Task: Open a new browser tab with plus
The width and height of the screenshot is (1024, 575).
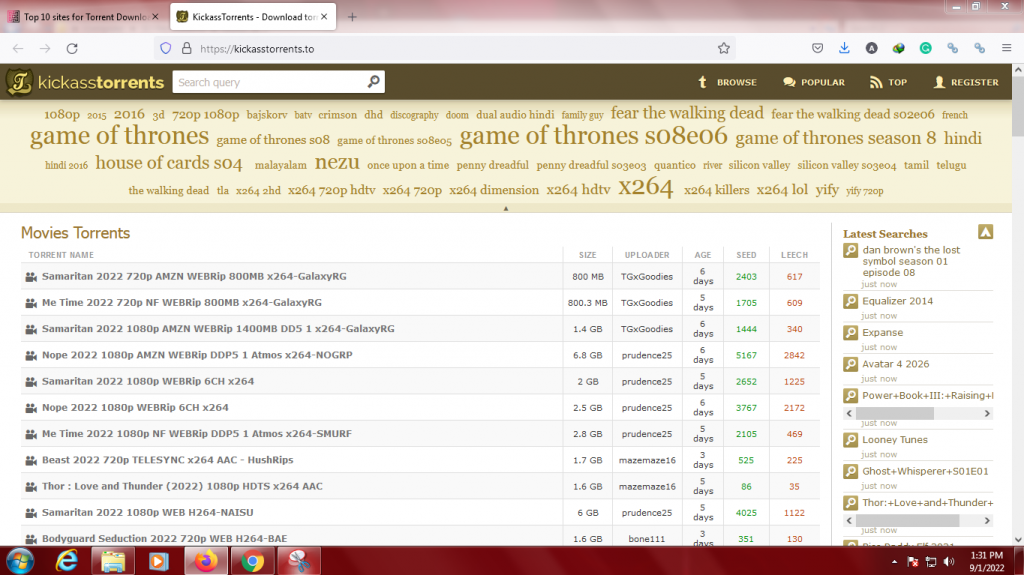Action: (352, 17)
